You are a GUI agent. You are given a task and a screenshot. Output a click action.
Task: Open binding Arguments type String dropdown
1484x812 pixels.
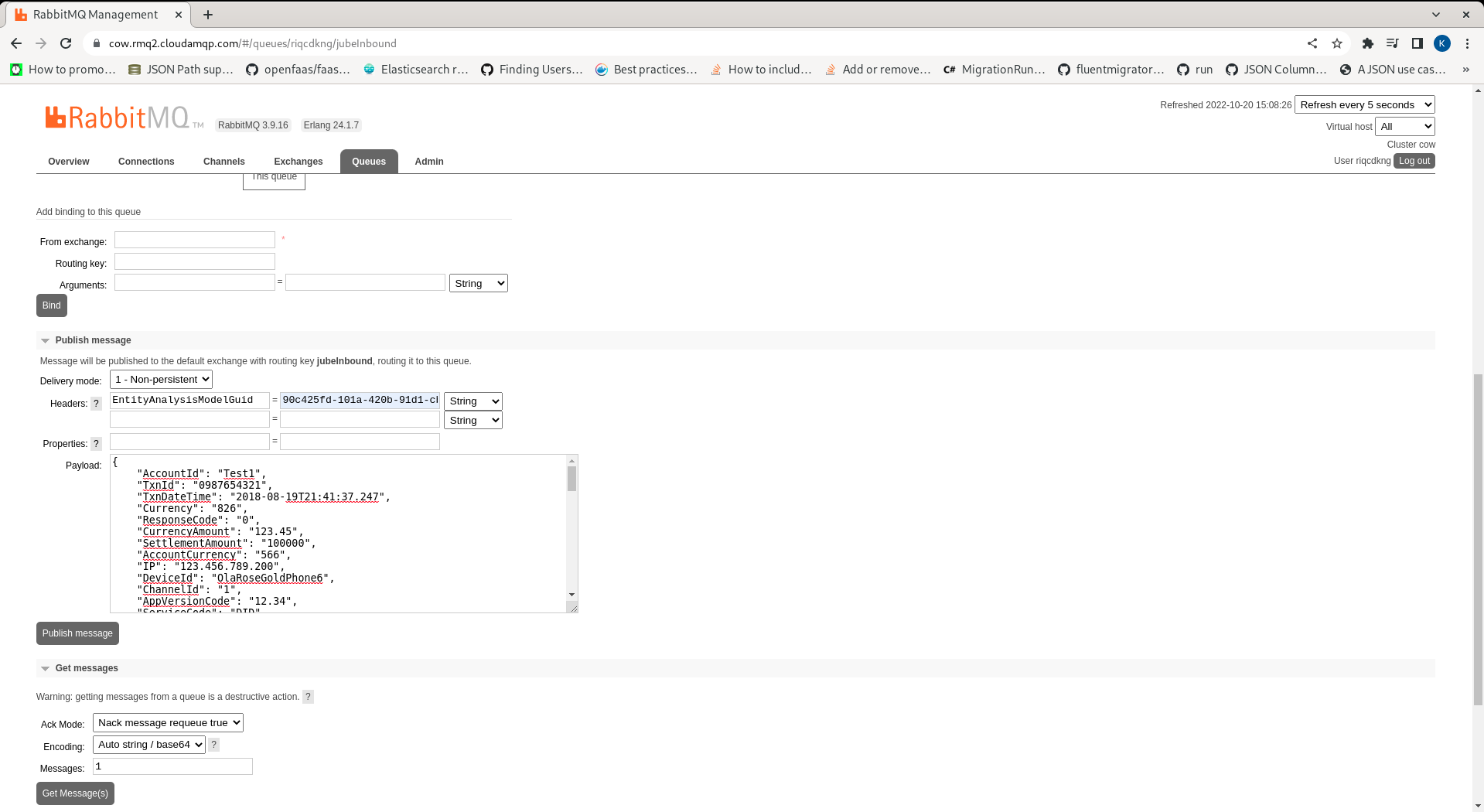tap(479, 283)
